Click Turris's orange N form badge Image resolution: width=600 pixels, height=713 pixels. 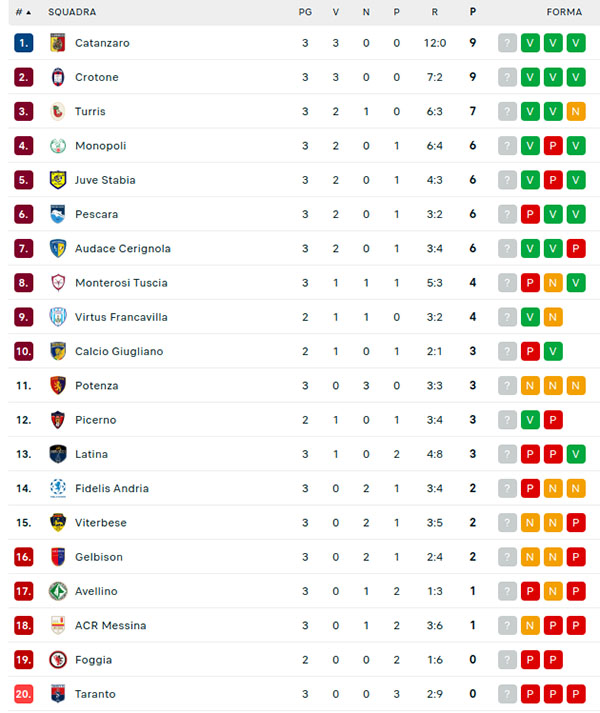(x=576, y=111)
